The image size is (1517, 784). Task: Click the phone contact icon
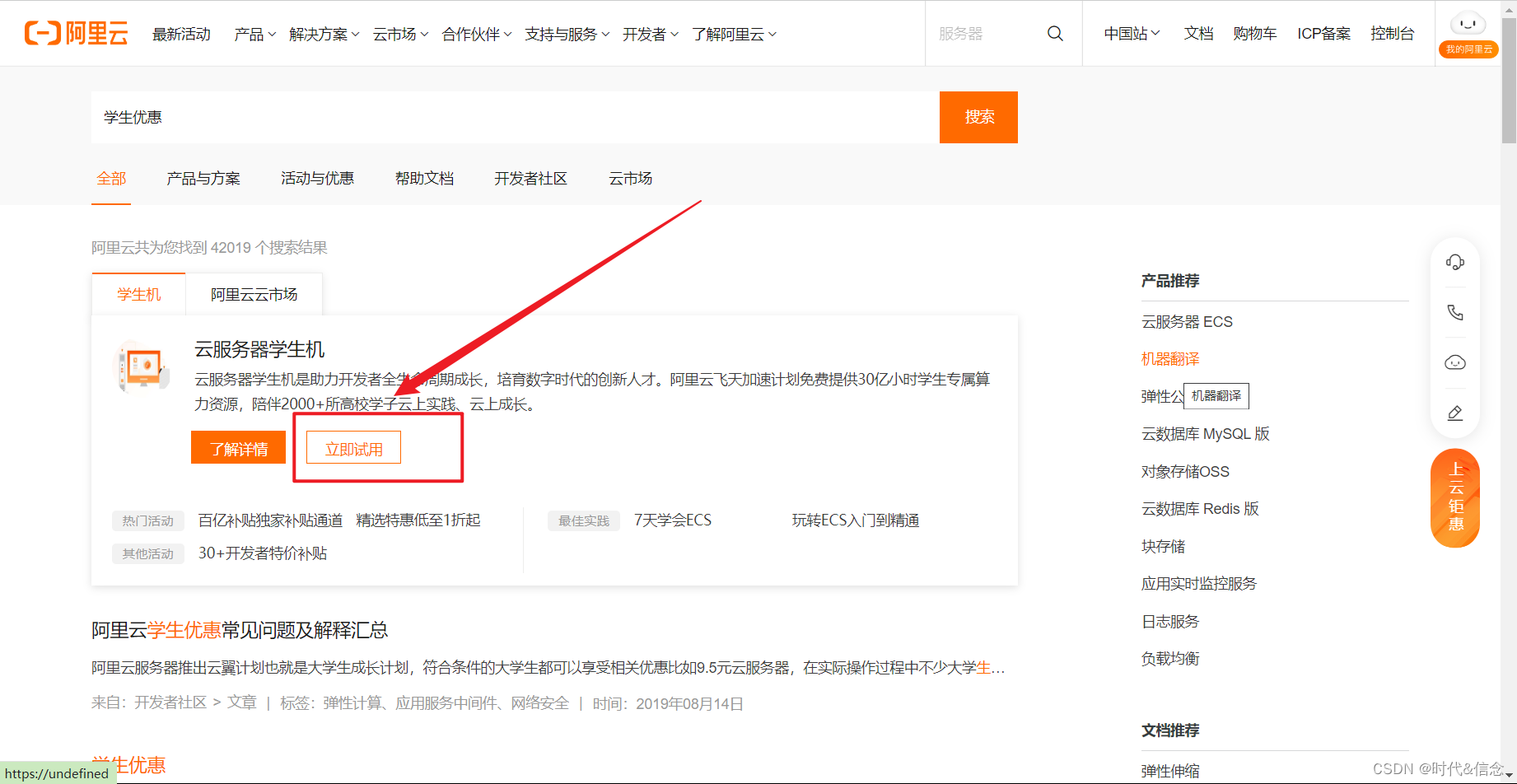point(1455,312)
